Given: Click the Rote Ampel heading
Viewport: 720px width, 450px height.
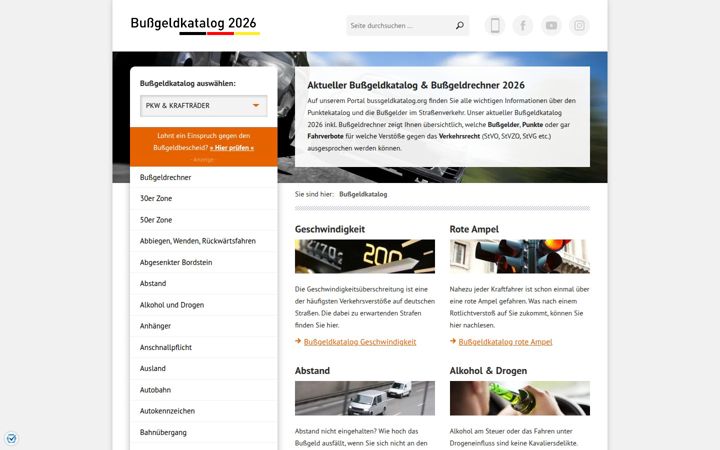Looking at the screenshot, I should (x=474, y=229).
